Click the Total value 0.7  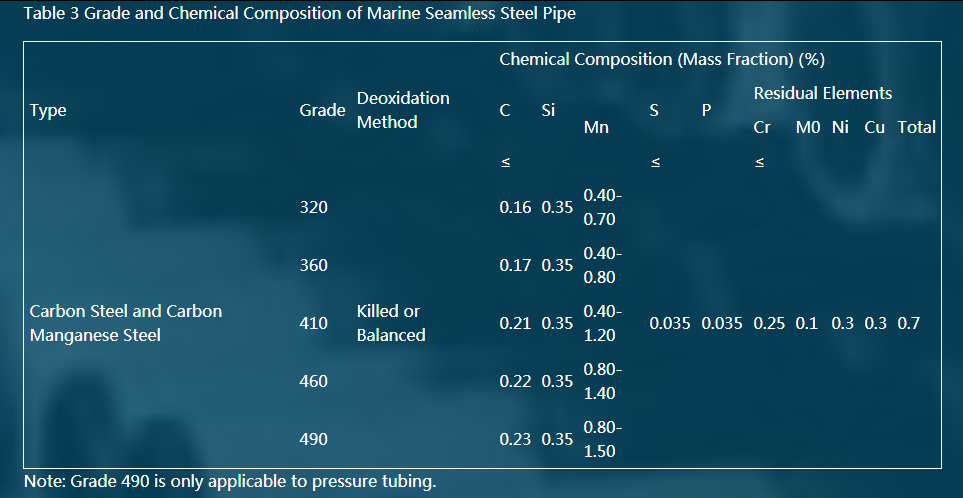point(909,324)
